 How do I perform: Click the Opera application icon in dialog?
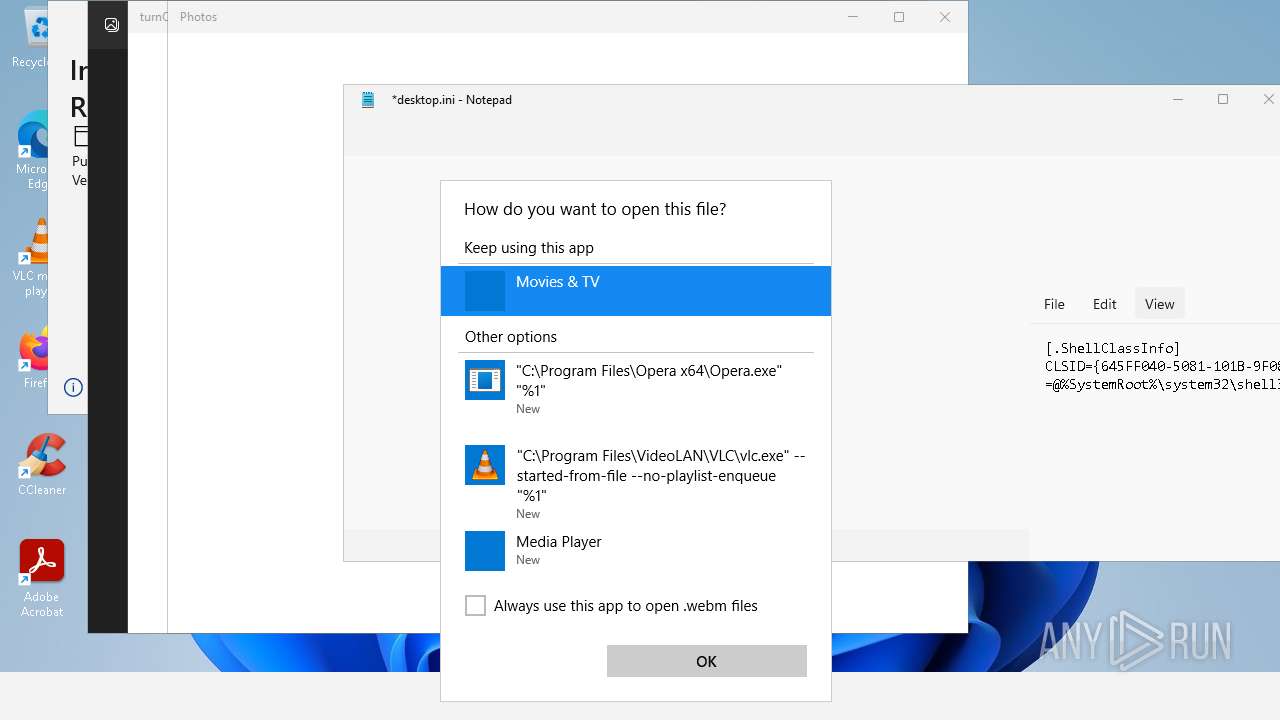[485, 380]
